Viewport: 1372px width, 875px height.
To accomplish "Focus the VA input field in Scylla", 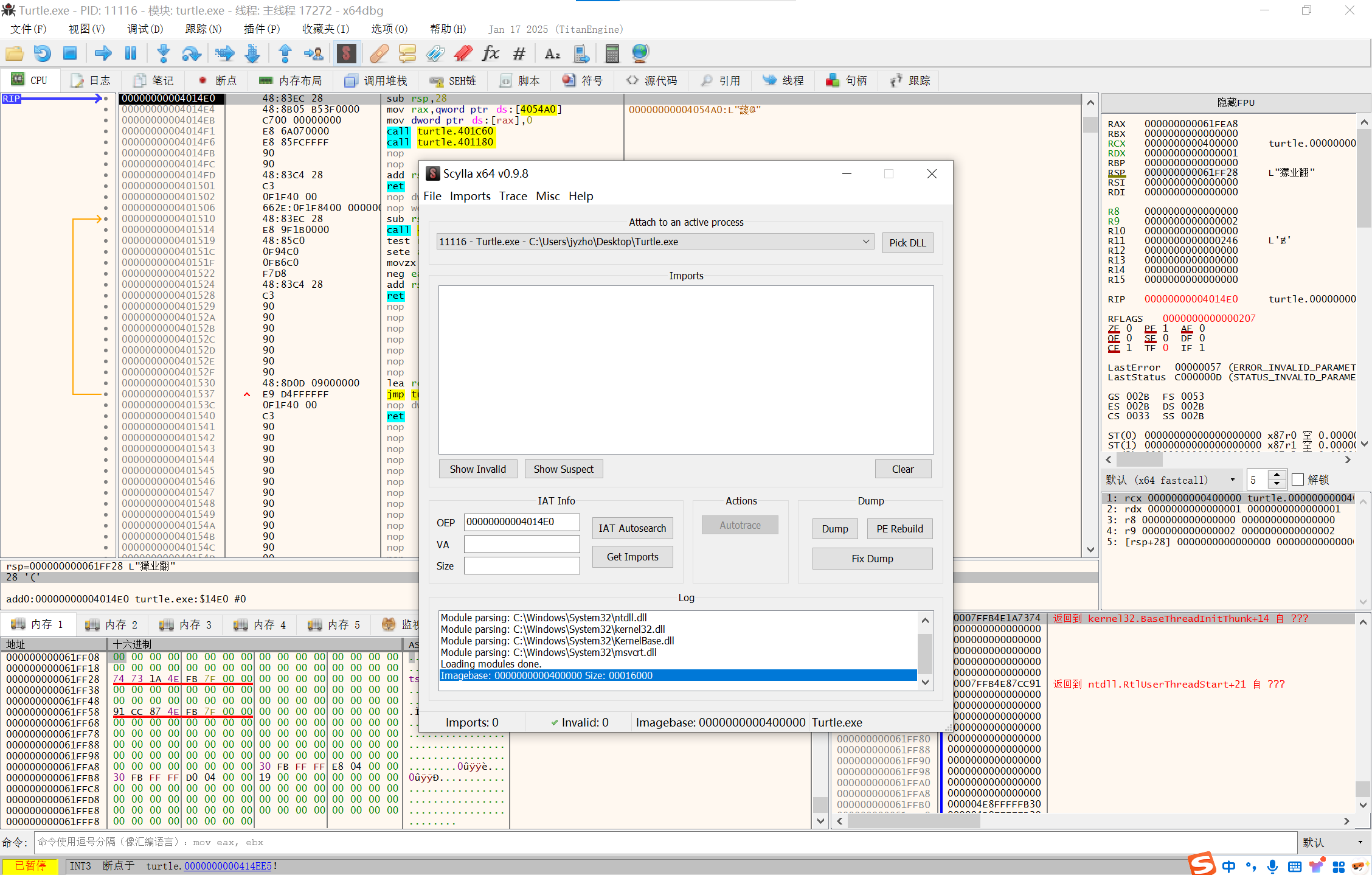I will pos(522,544).
